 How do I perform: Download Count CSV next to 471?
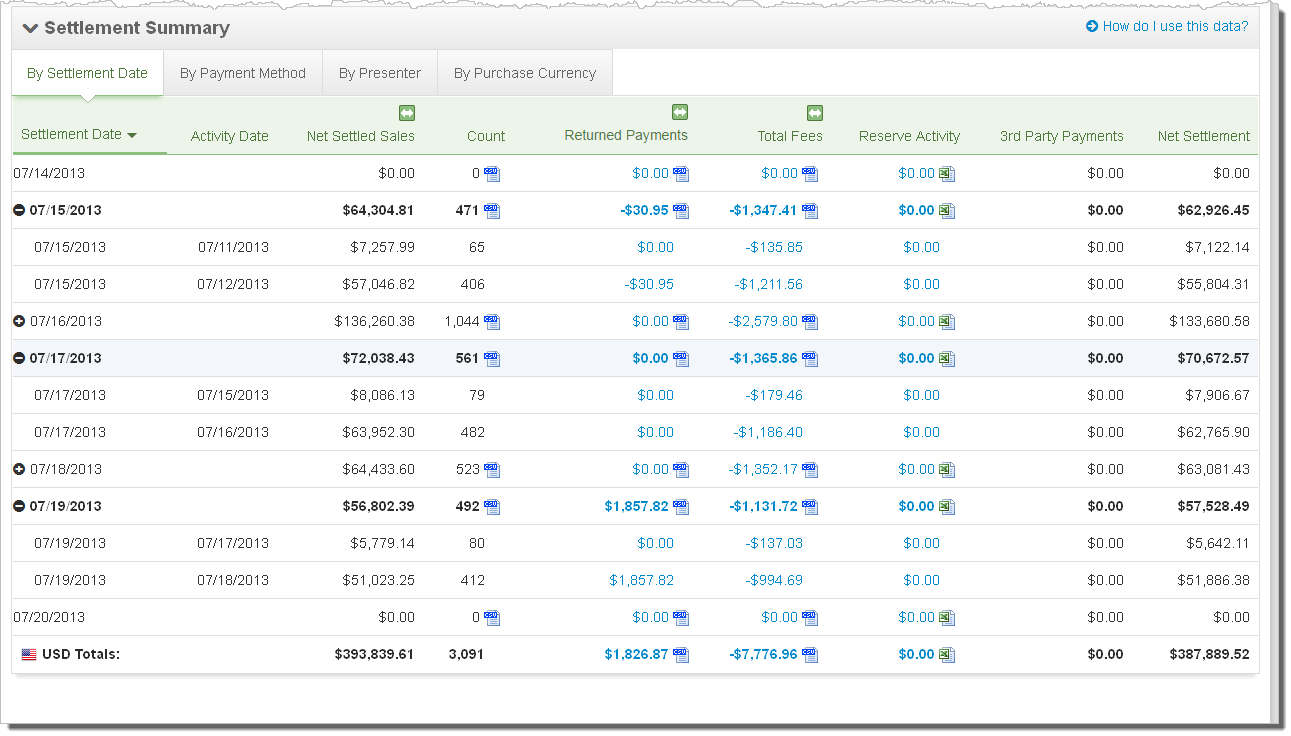(x=492, y=211)
